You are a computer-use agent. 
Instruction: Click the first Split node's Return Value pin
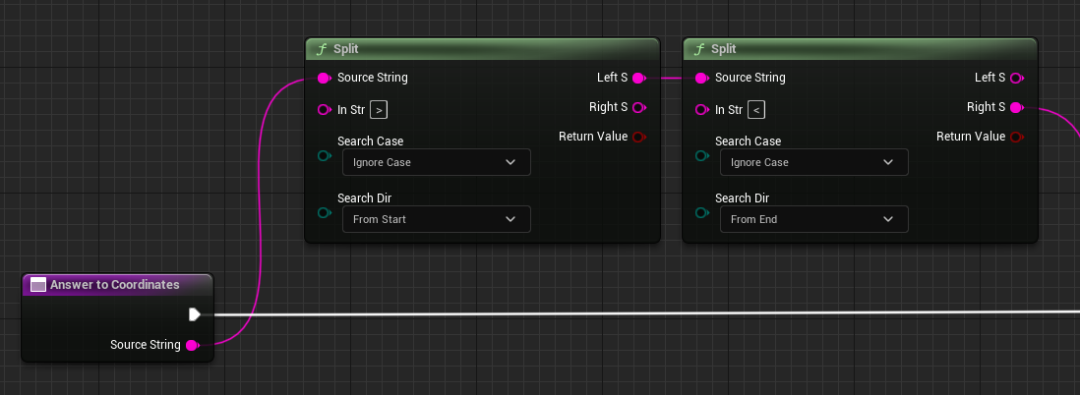[638, 136]
